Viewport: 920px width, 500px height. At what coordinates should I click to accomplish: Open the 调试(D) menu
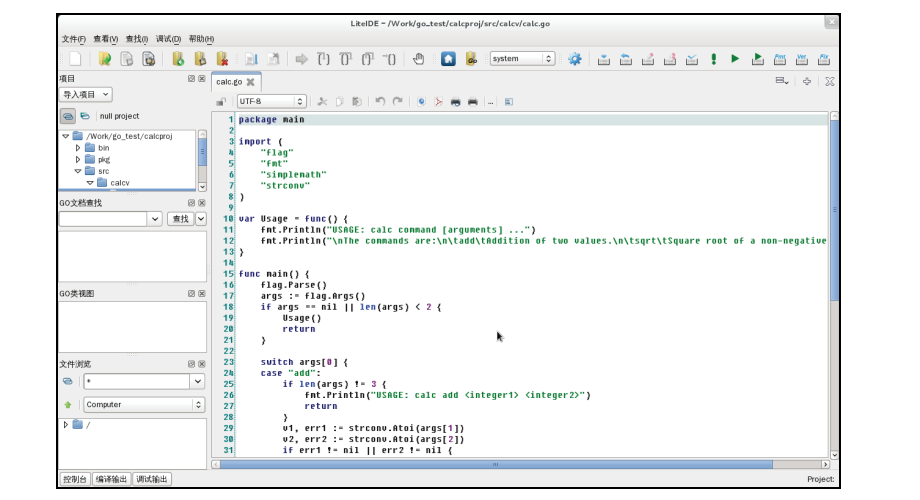click(168, 39)
